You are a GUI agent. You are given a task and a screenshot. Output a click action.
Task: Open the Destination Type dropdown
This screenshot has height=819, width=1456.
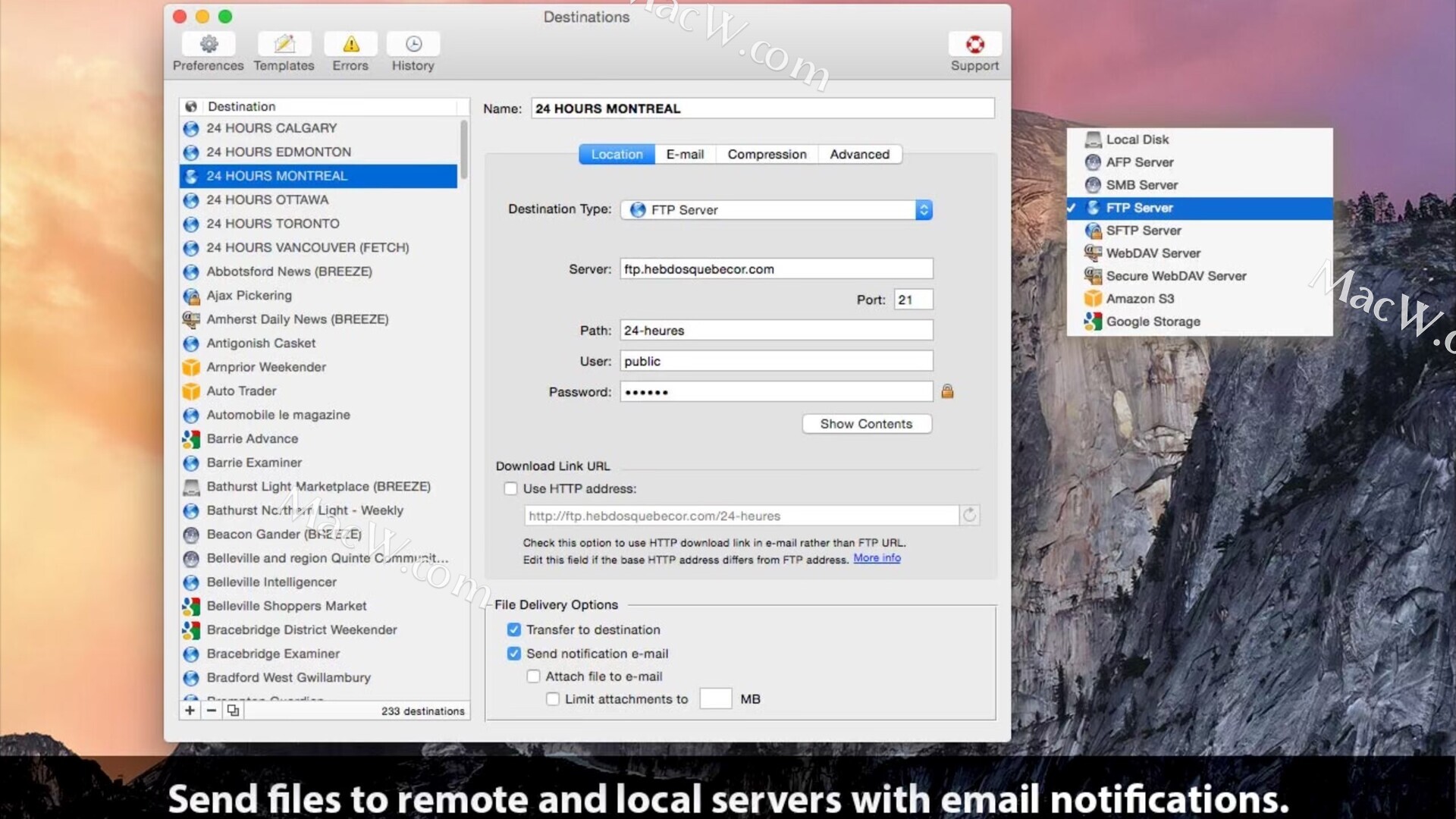coord(777,210)
